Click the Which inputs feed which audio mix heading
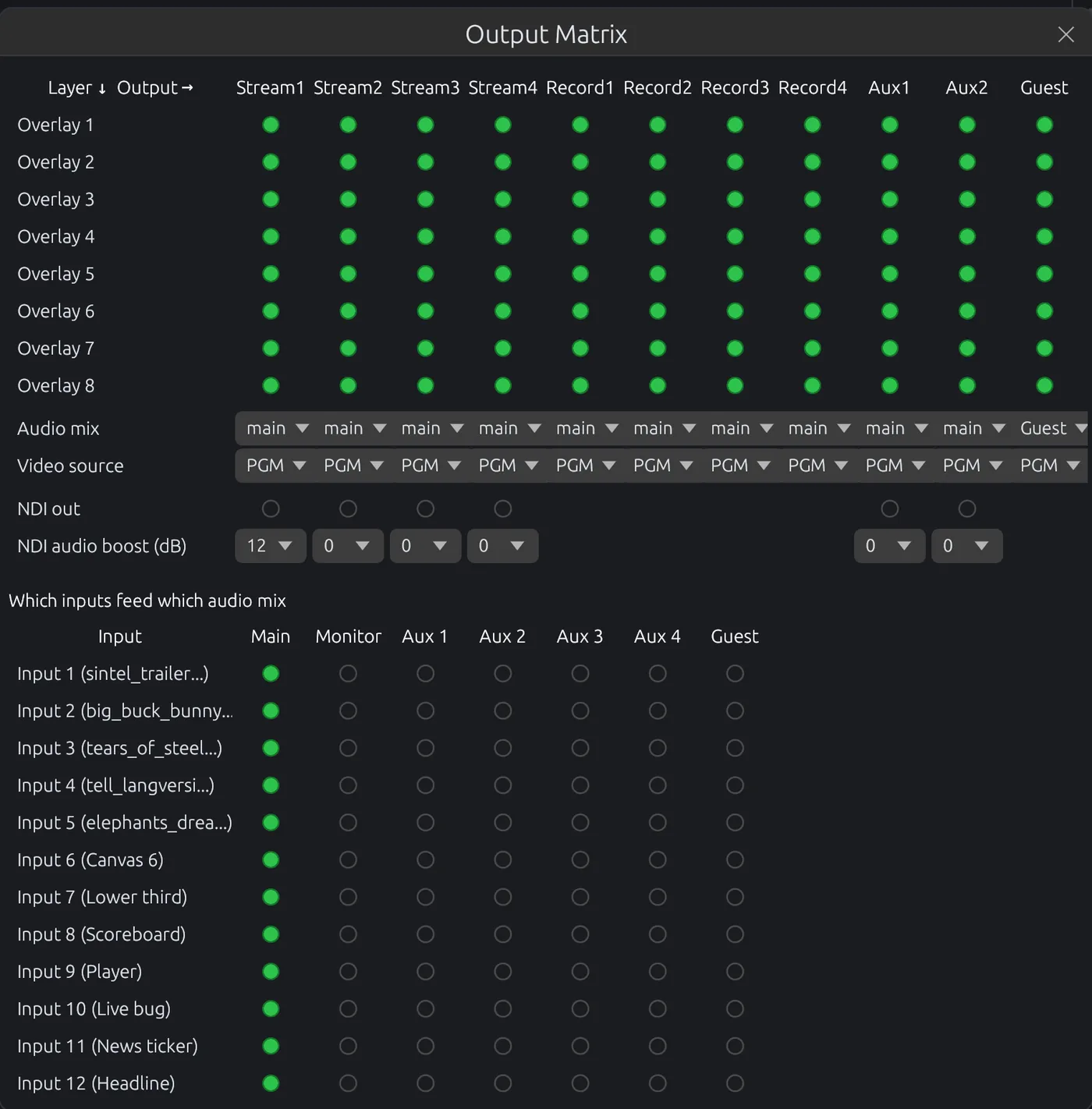The height and width of the screenshot is (1109, 1092). [147, 601]
